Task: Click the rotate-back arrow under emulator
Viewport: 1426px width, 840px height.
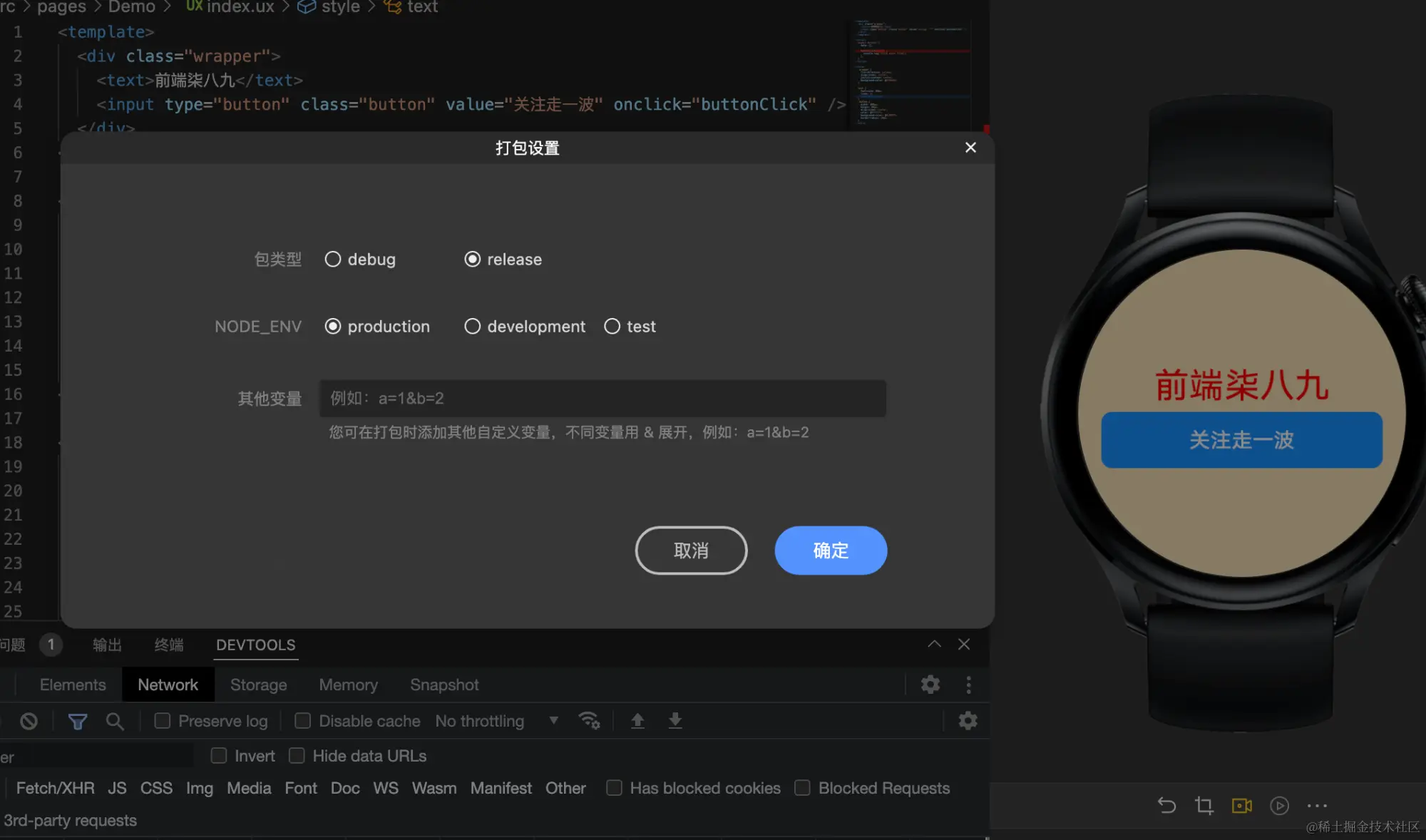Action: point(1166,805)
